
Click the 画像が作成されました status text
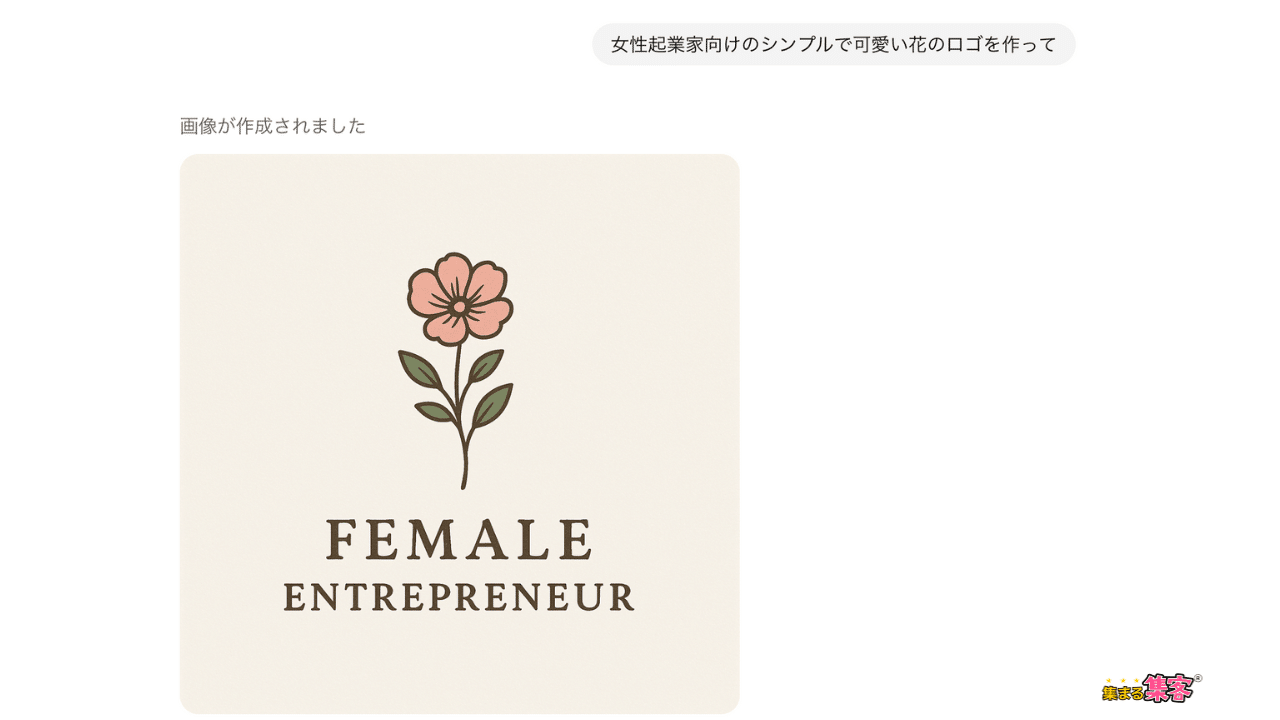click(273, 126)
